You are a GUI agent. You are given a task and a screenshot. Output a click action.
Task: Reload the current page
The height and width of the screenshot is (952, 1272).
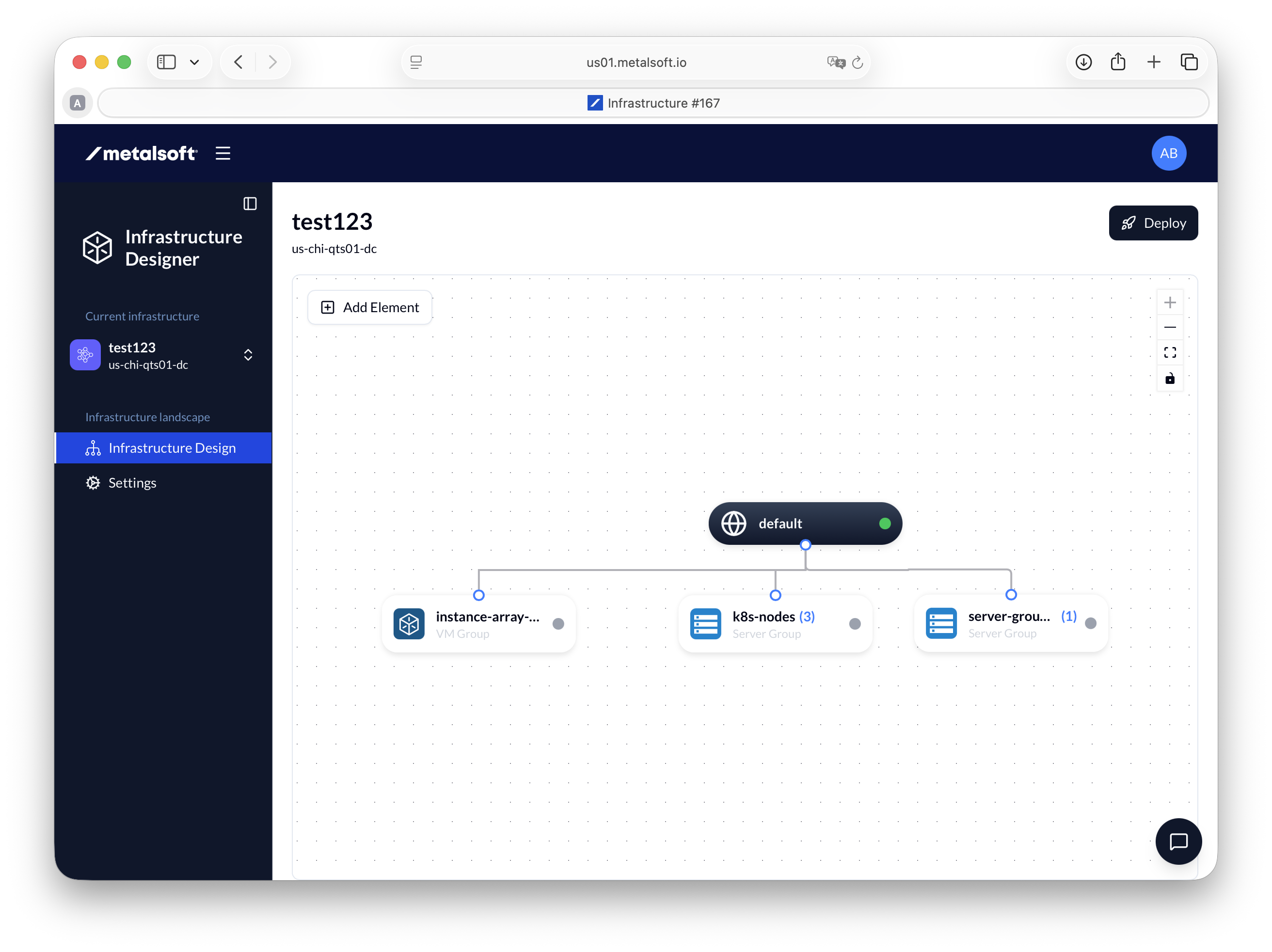pyautogui.click(x=858, y=62)
